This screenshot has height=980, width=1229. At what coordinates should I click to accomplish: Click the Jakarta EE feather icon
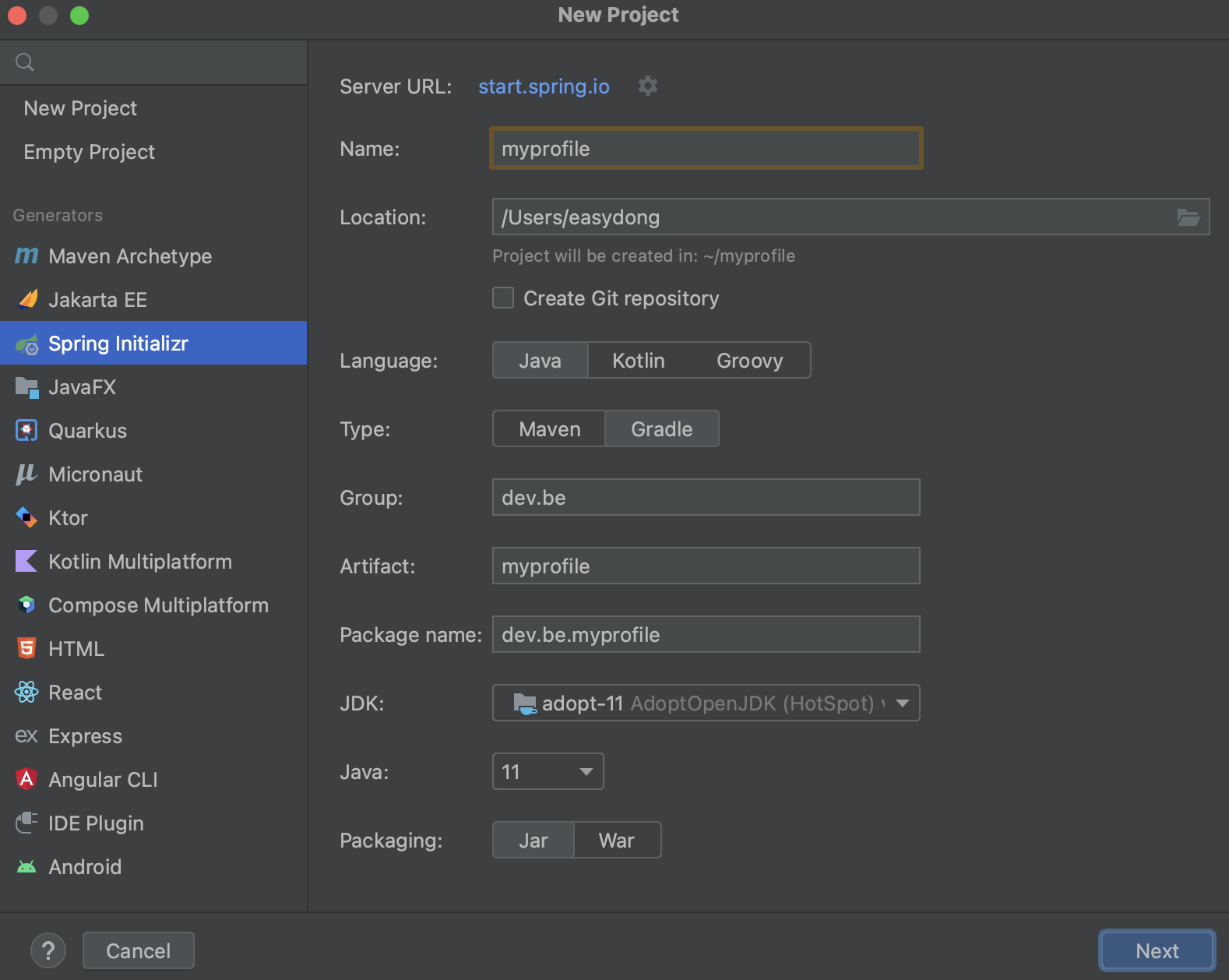tap(27, 299)
